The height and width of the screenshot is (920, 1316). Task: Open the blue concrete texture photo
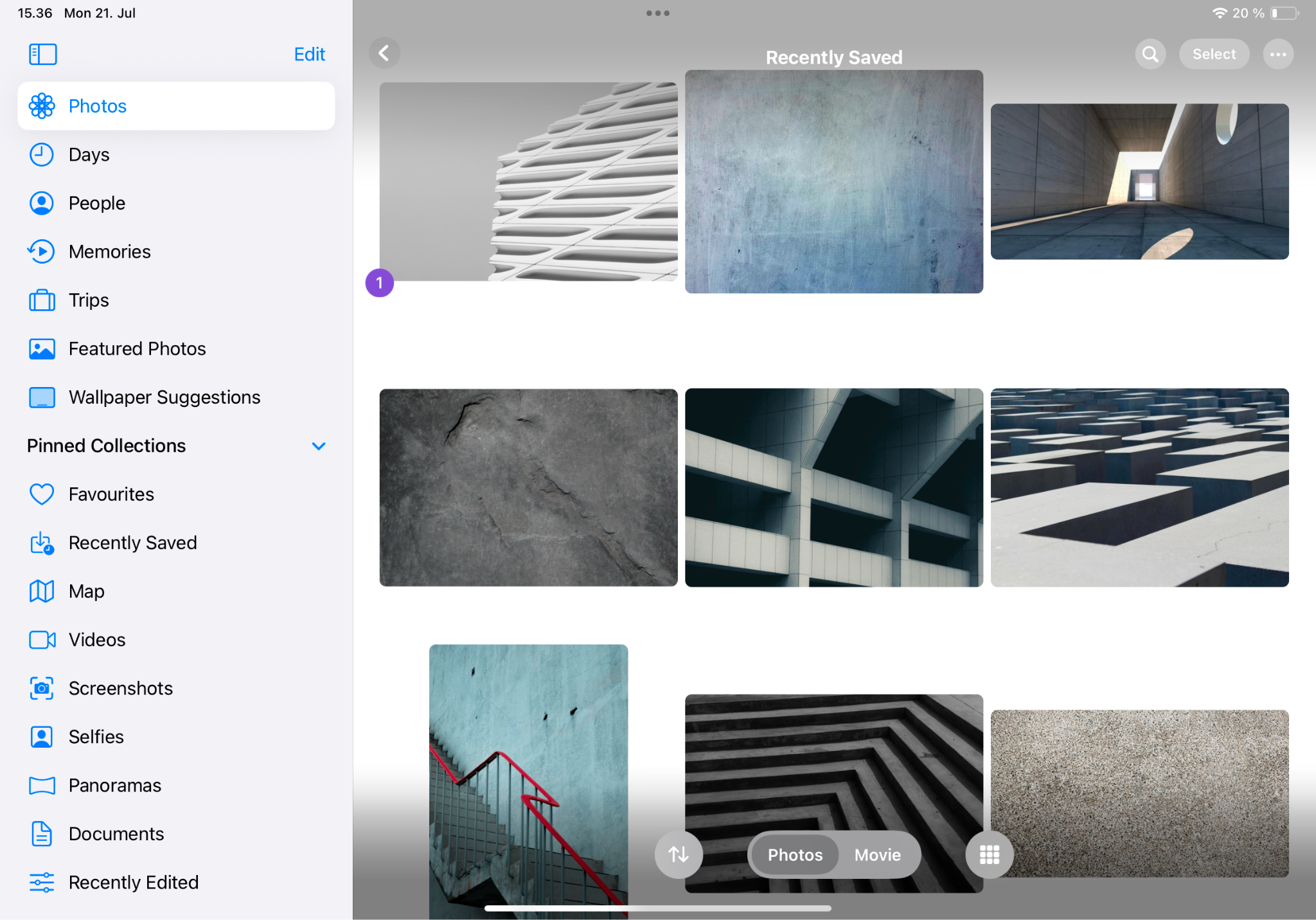pos(833,181)
